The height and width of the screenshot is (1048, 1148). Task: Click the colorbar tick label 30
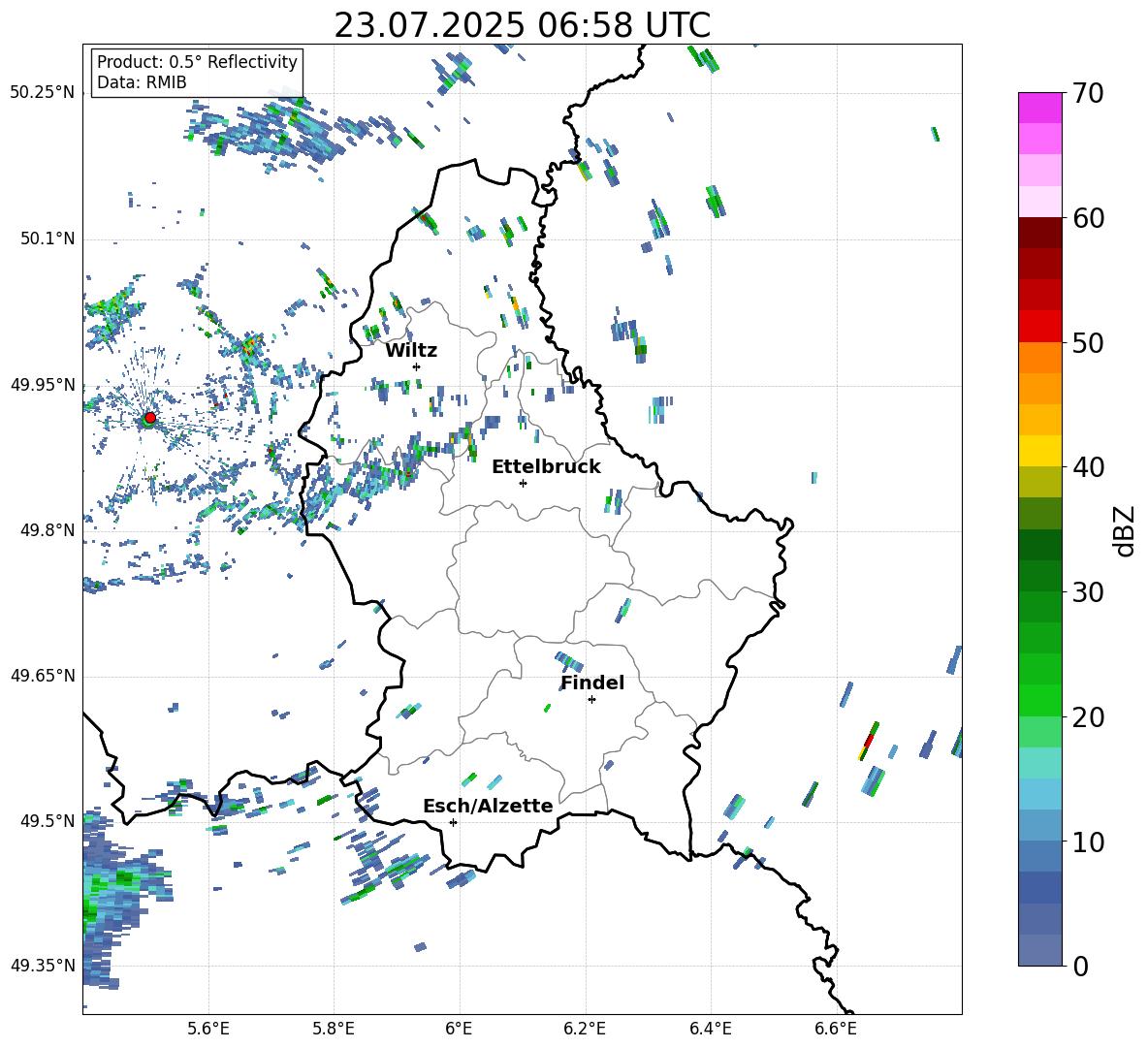(x=1088, y=592)
